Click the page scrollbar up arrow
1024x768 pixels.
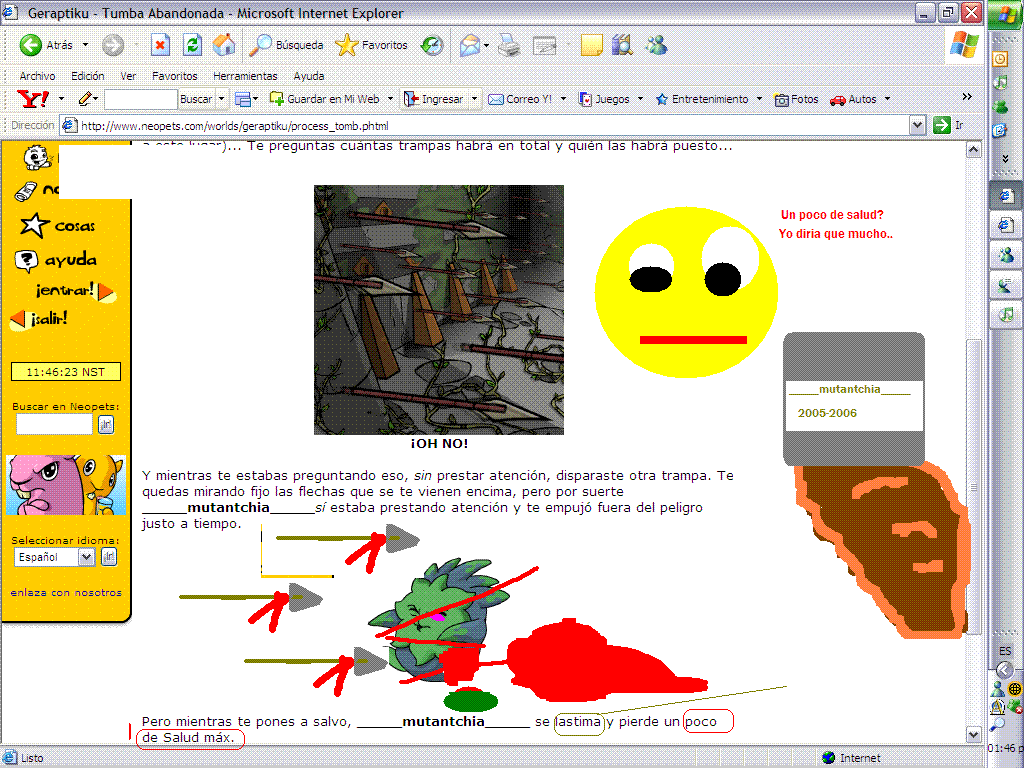click(x=974, y=150)
